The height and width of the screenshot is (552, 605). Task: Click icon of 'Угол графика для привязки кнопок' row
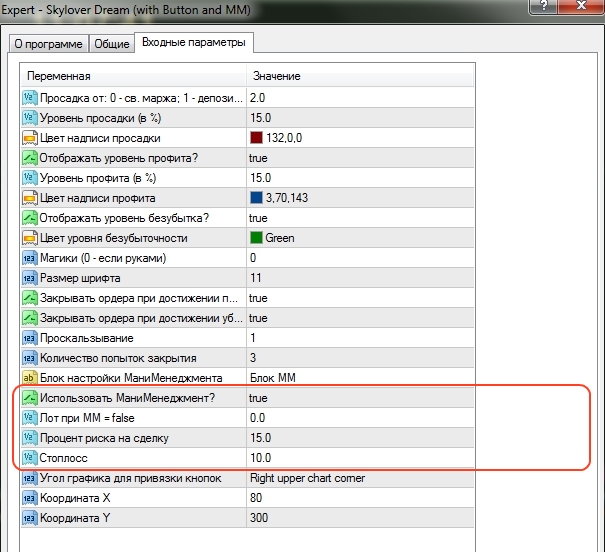30,478
